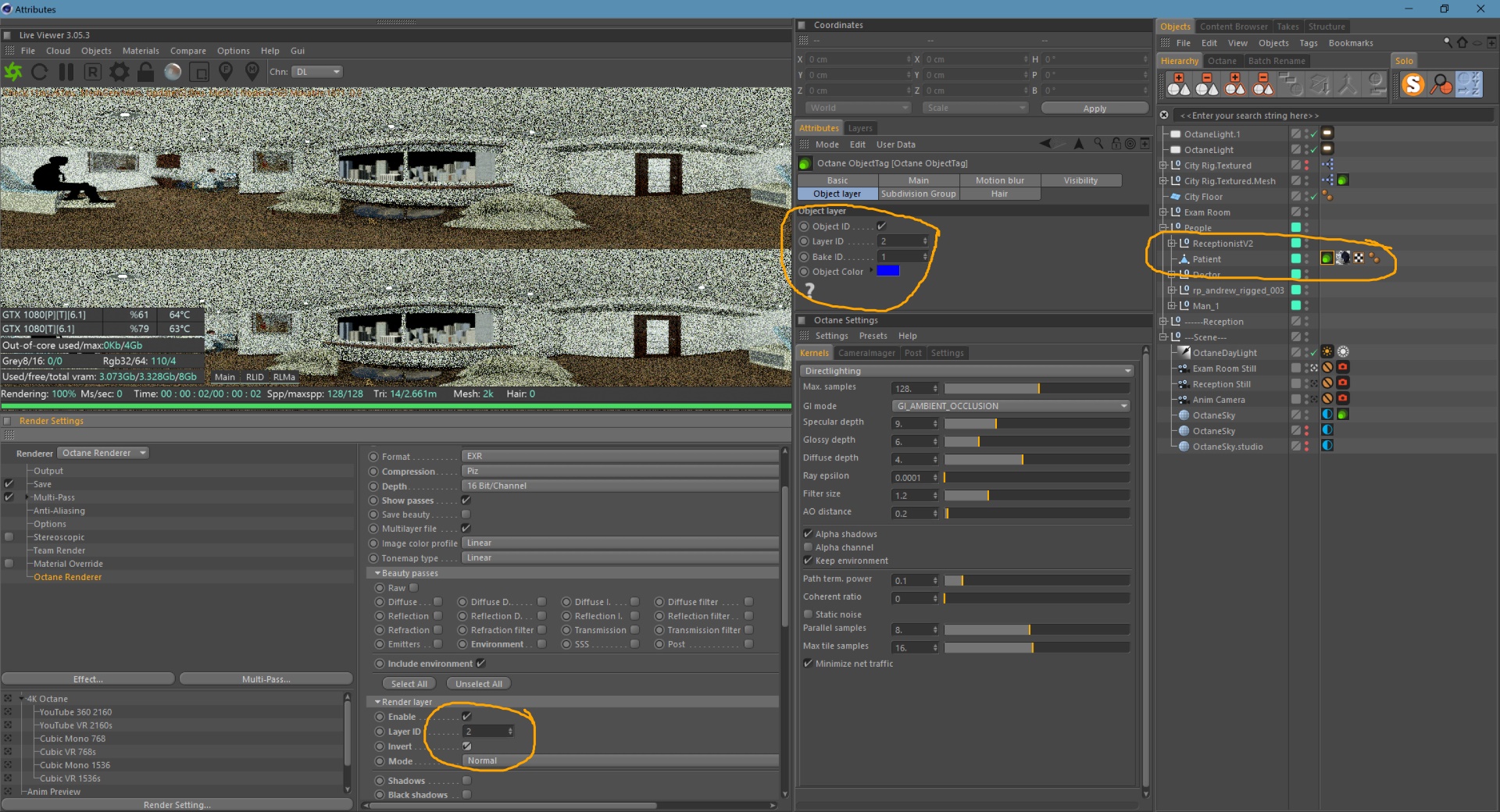The image size is (1500, 812).
Task: Click the Octane ObjectTag on Patient row
Action: (1327, 258)
